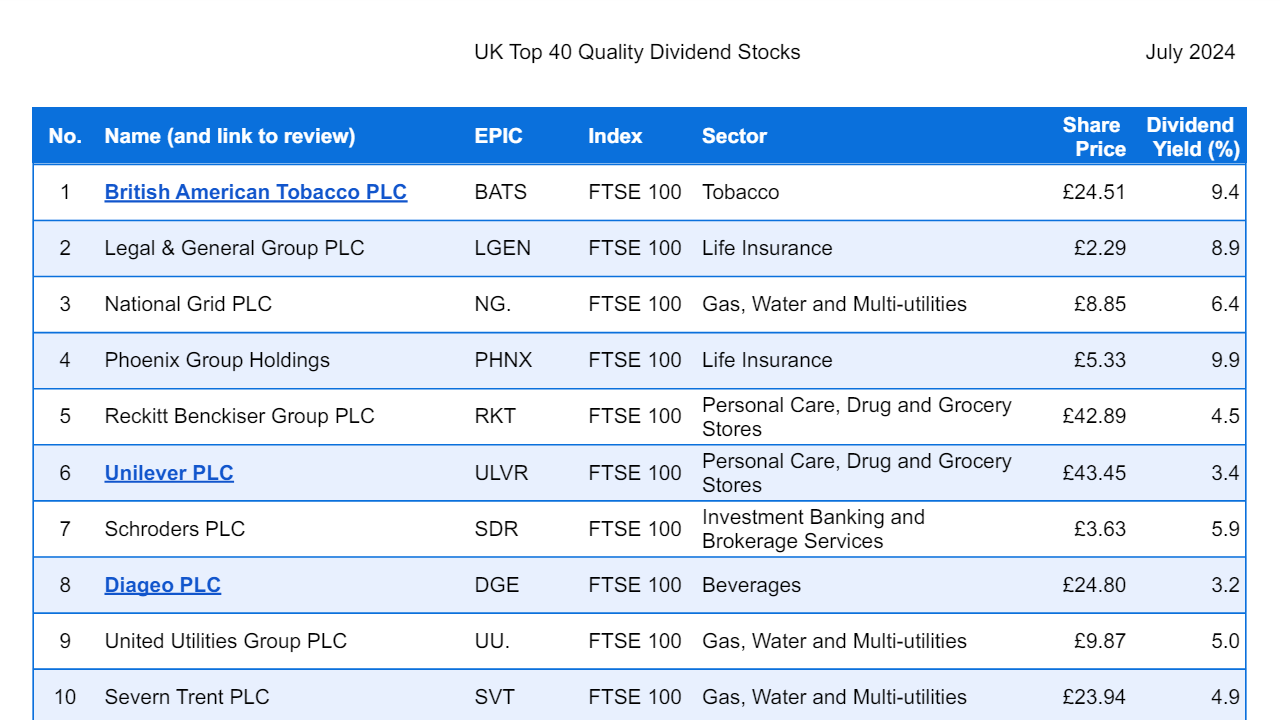Select the 'Phoenix Group Holdings' name cell
Screen dimensions: 1280x720
217,360
